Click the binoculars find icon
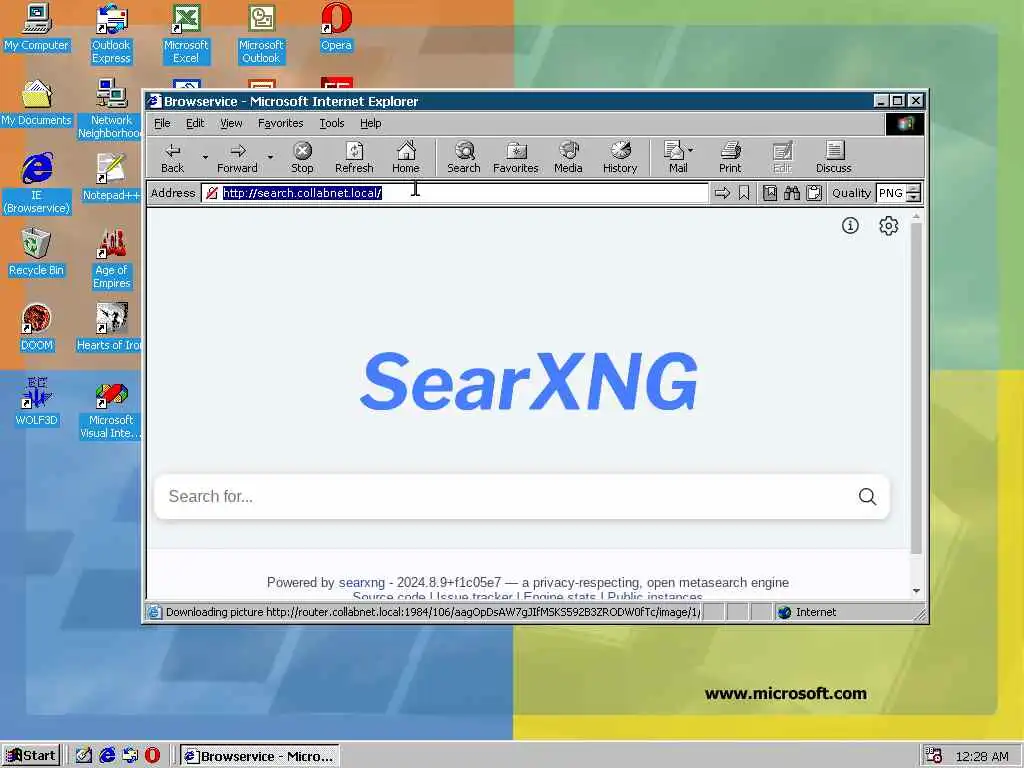The width and height of the screenshot is (1024, 768). [792, 193]
